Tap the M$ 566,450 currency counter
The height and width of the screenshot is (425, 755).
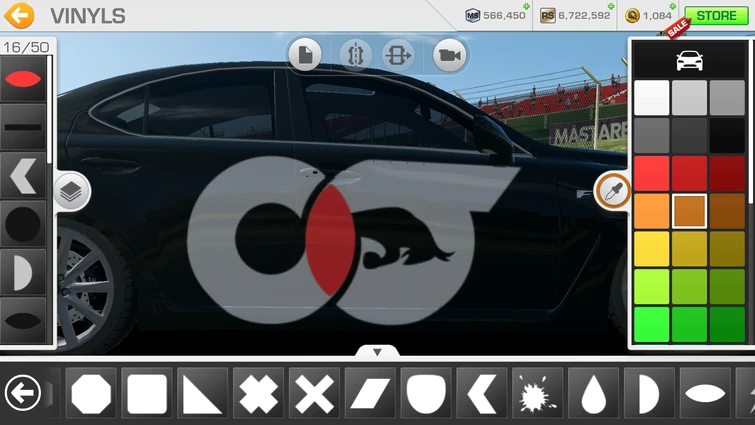coord(495,15)
